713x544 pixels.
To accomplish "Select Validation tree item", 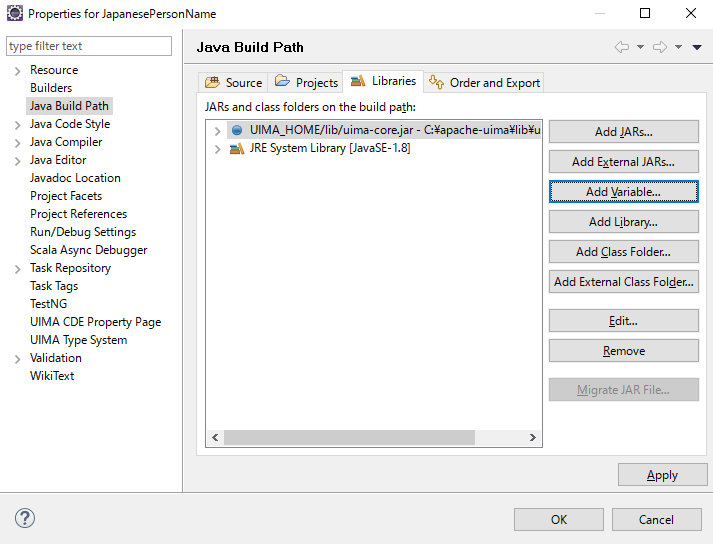I will pyautogui.click(x=55, y=358).
